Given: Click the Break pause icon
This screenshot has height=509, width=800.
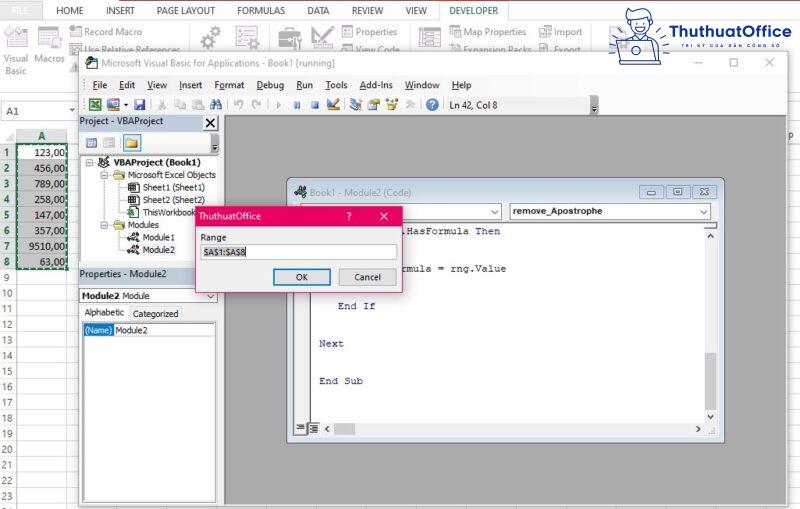Looking at the screenshot, I should click(297, 105).
